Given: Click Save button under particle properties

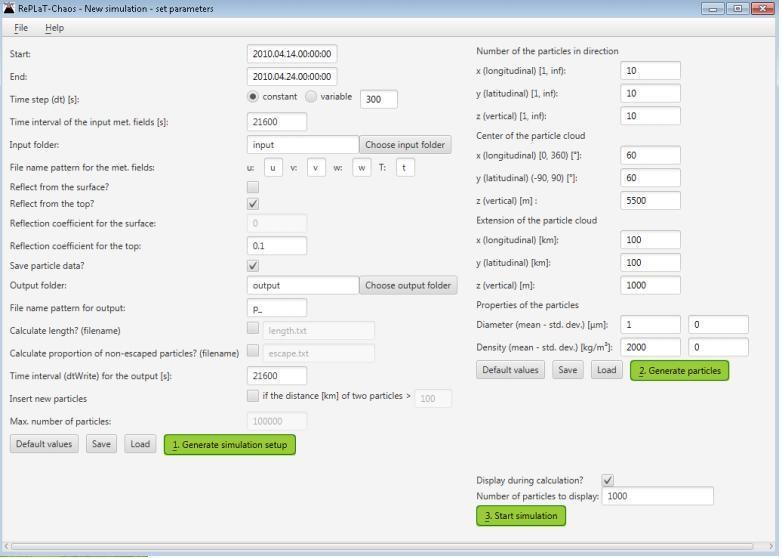Looking at the screenshot, I should click(568, 370).
